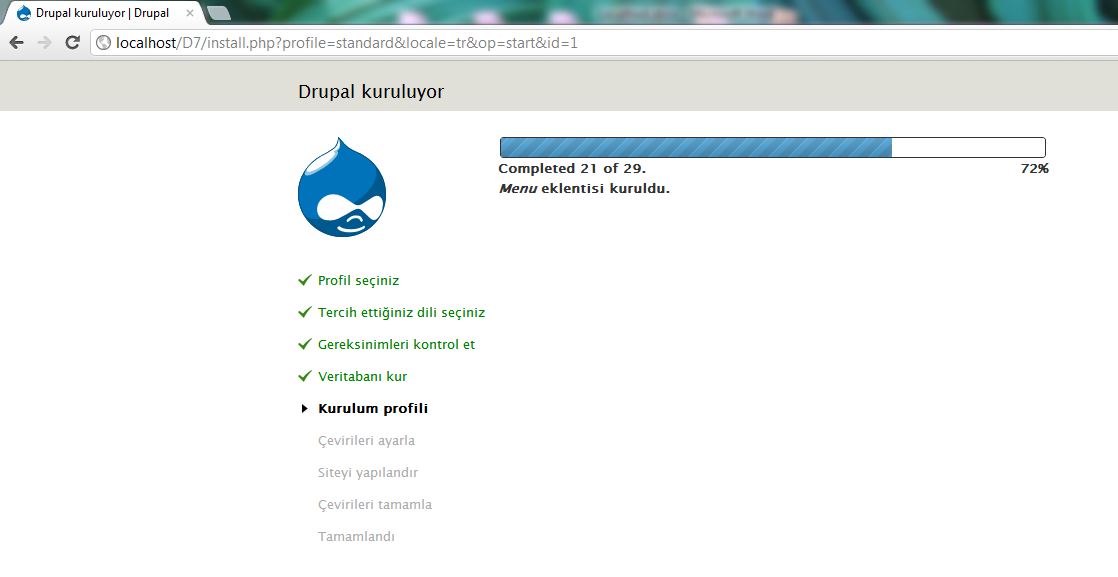Click the browser Back arrow
This screenshot has height=577, width=1118.
click(16, 43)
